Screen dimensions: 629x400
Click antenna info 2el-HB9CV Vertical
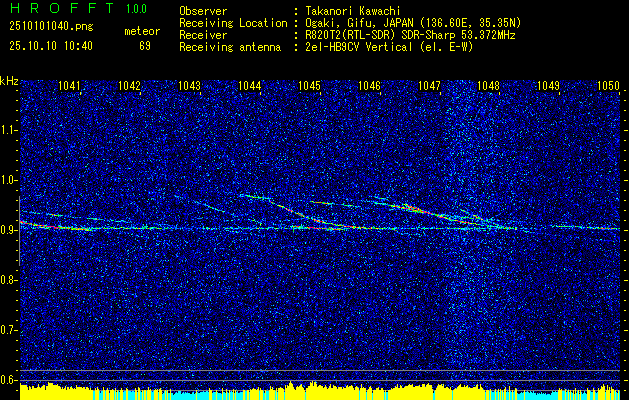pyautogui.click(x=389, y=47)
